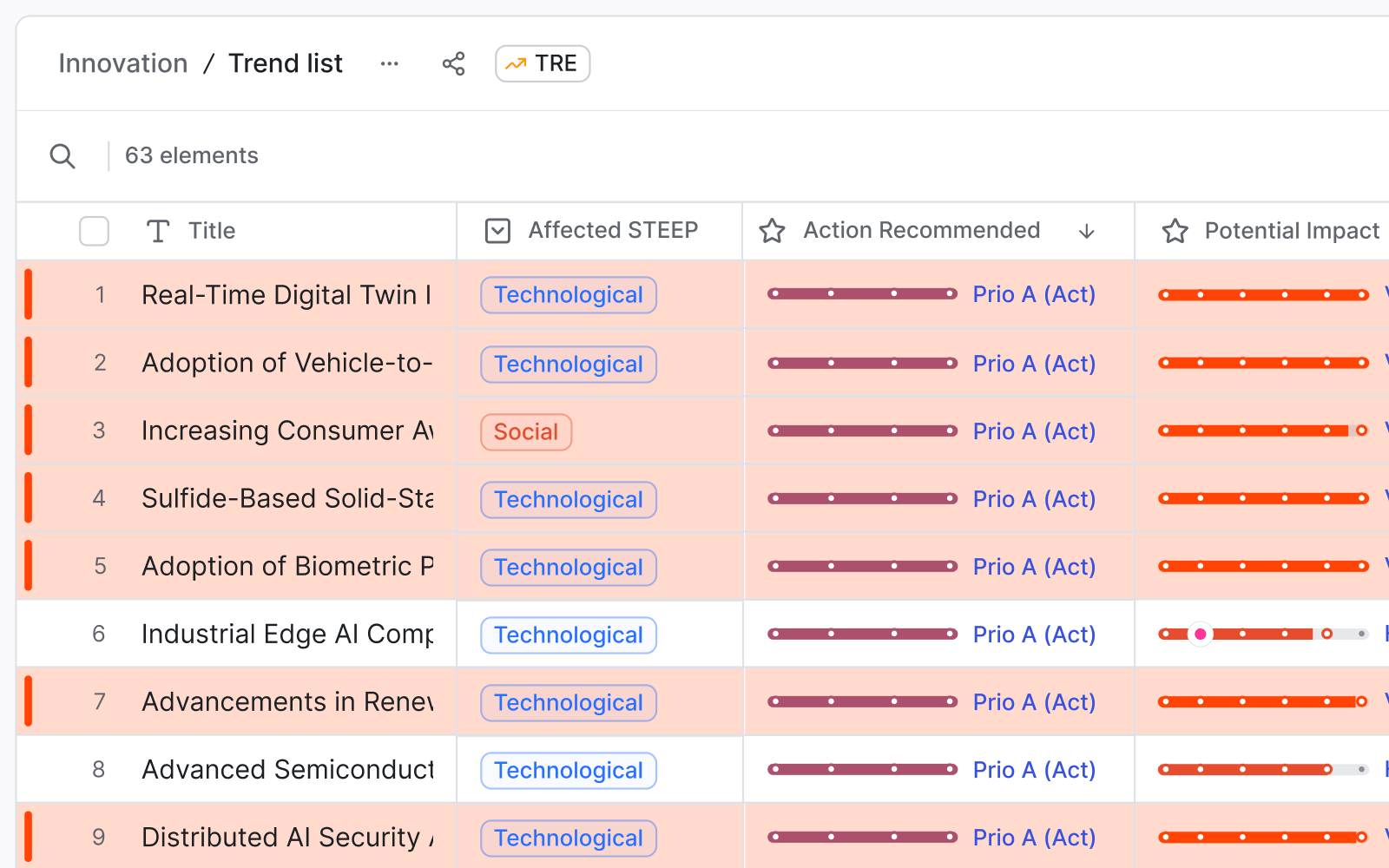Open the three-dots more options menu

click(x=390, y=63)
